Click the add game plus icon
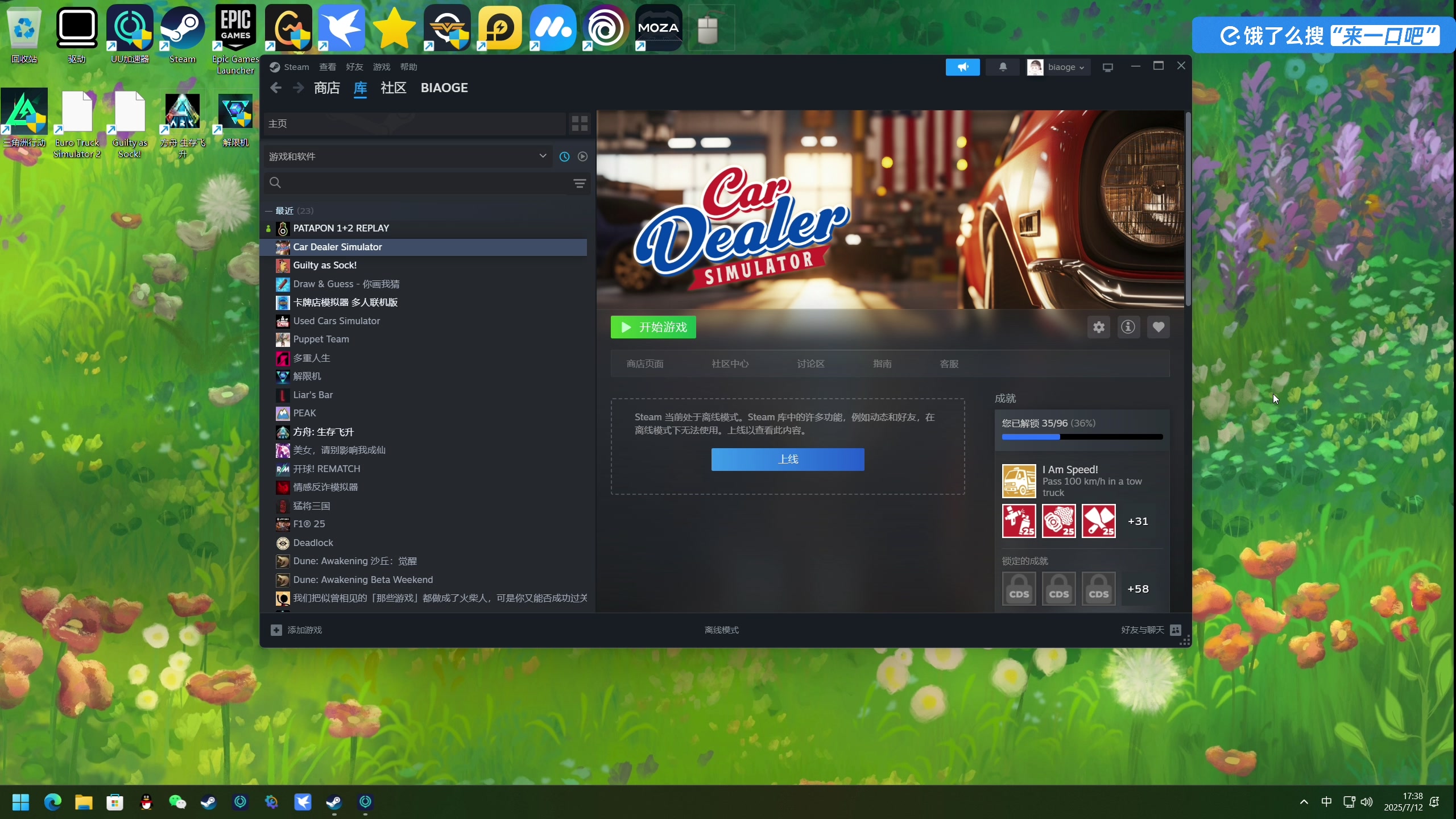This screenshot has height=819, width=1456. click(x=276, y=630)
